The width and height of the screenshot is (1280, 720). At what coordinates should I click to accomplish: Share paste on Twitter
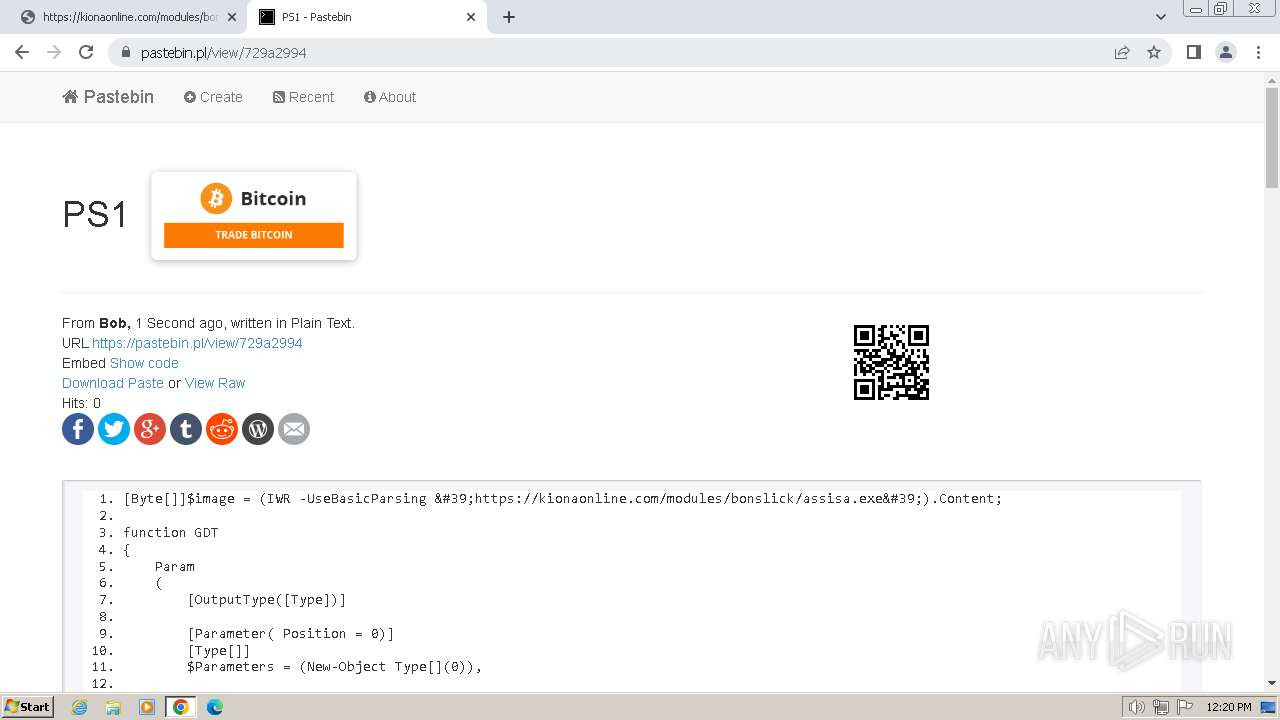pyautogui.click(x=114, y=429)
